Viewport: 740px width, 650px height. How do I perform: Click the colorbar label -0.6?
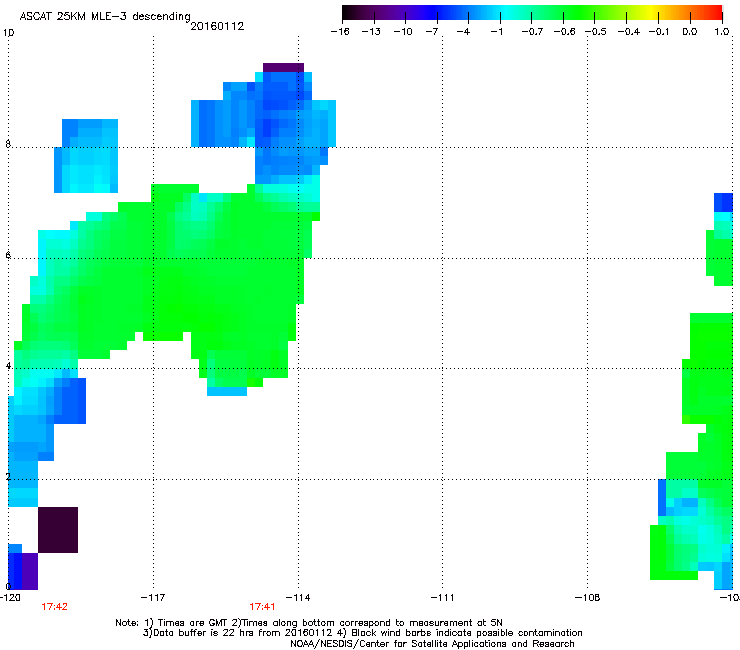pos(564,32)
